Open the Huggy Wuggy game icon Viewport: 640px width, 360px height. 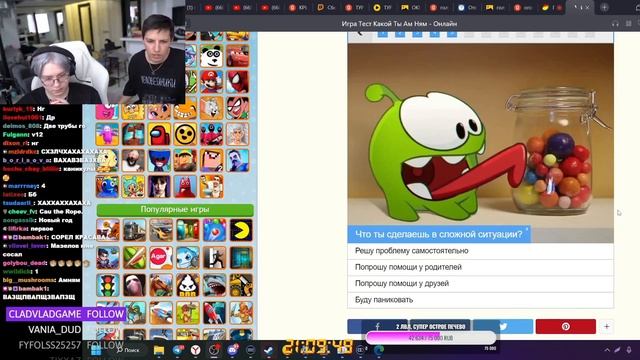(x=159, y=160)
